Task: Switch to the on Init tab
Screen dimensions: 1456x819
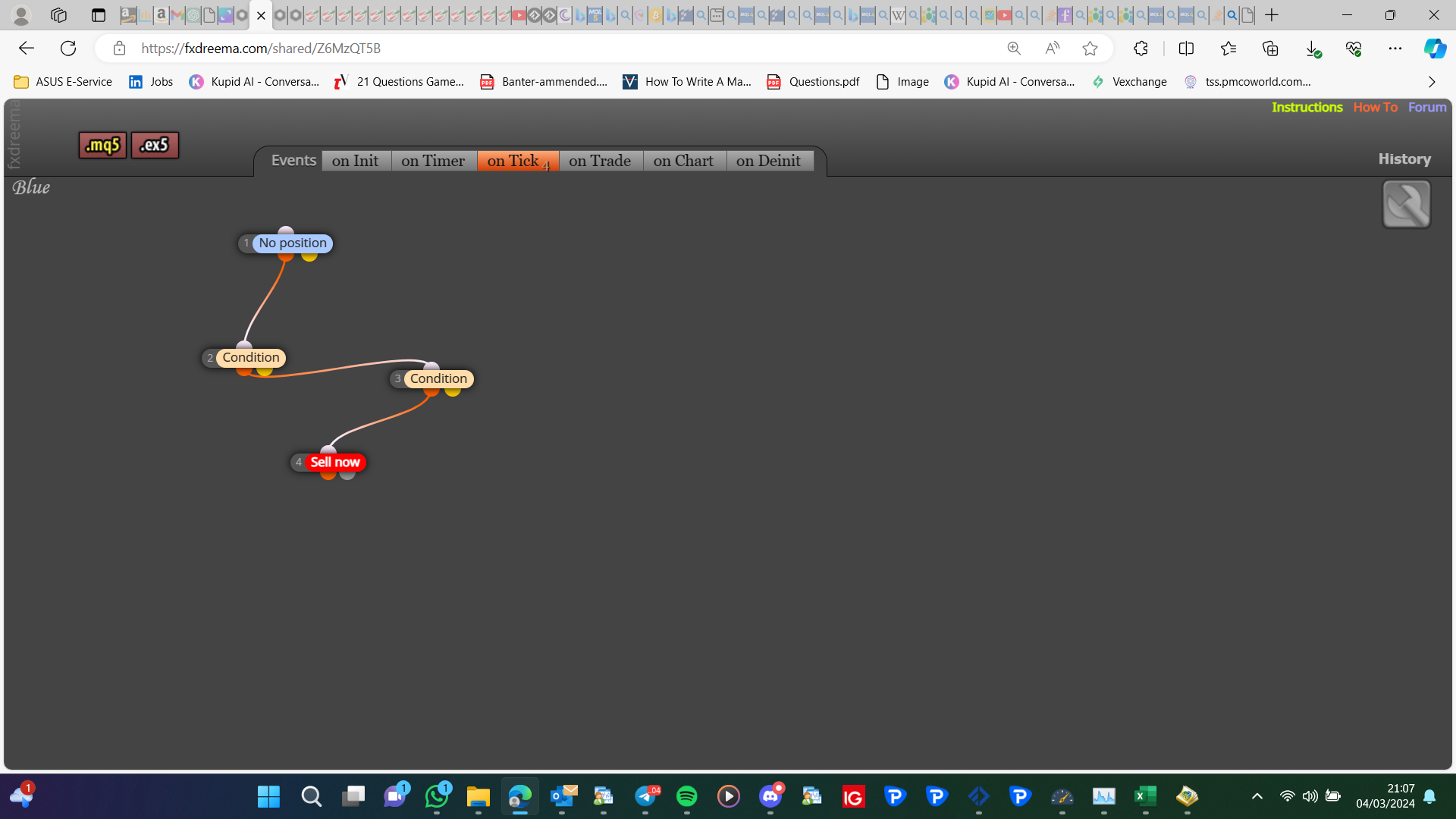Action: pos(355,161)
